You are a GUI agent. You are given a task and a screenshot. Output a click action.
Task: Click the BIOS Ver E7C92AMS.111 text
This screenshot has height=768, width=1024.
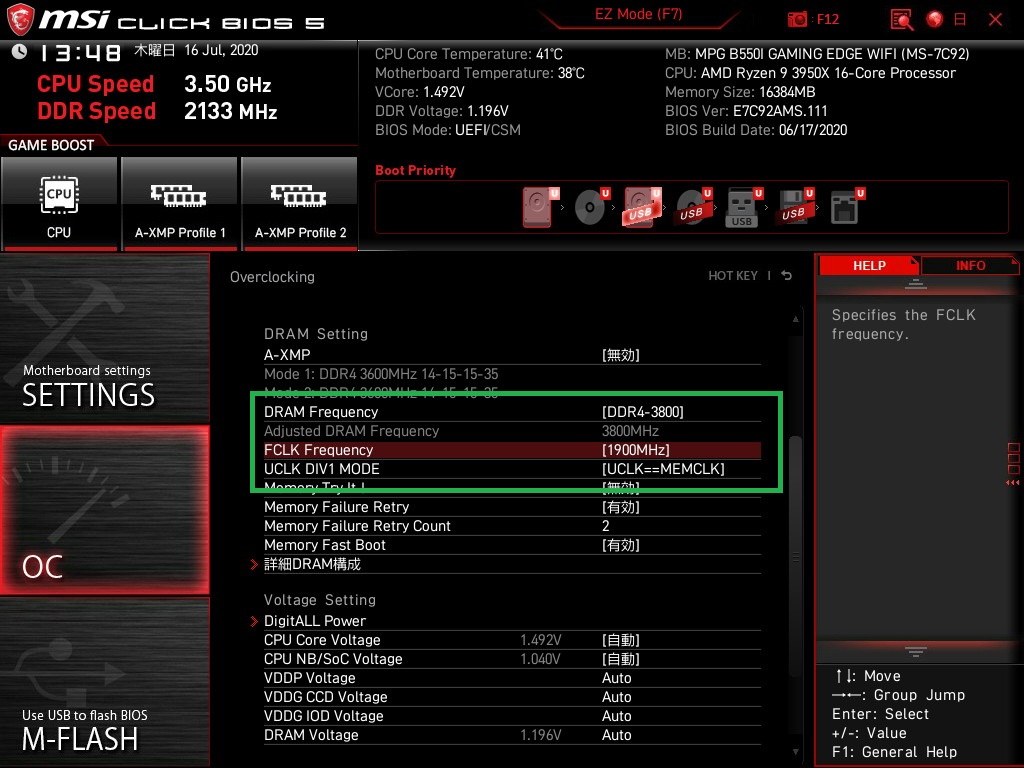746,111
